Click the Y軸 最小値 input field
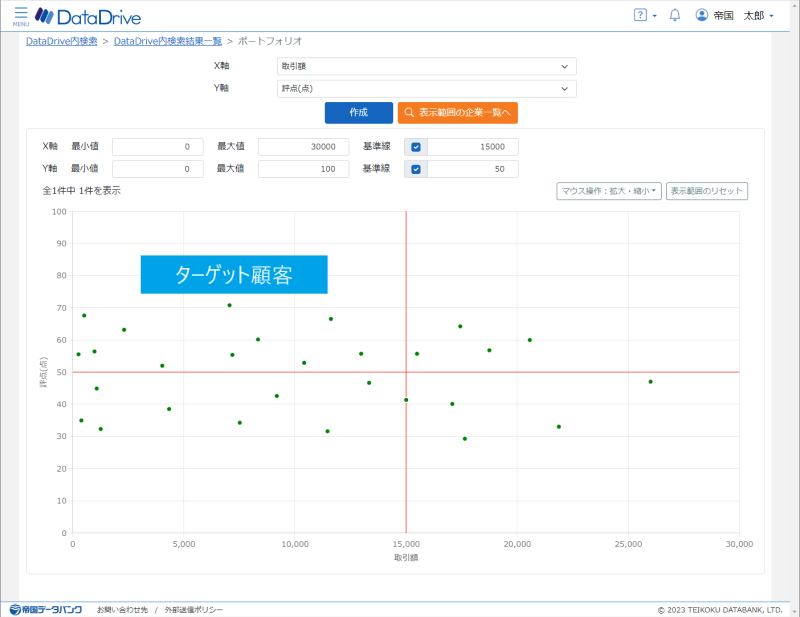This screenshot has height=617, width=800. pos(158,169)
